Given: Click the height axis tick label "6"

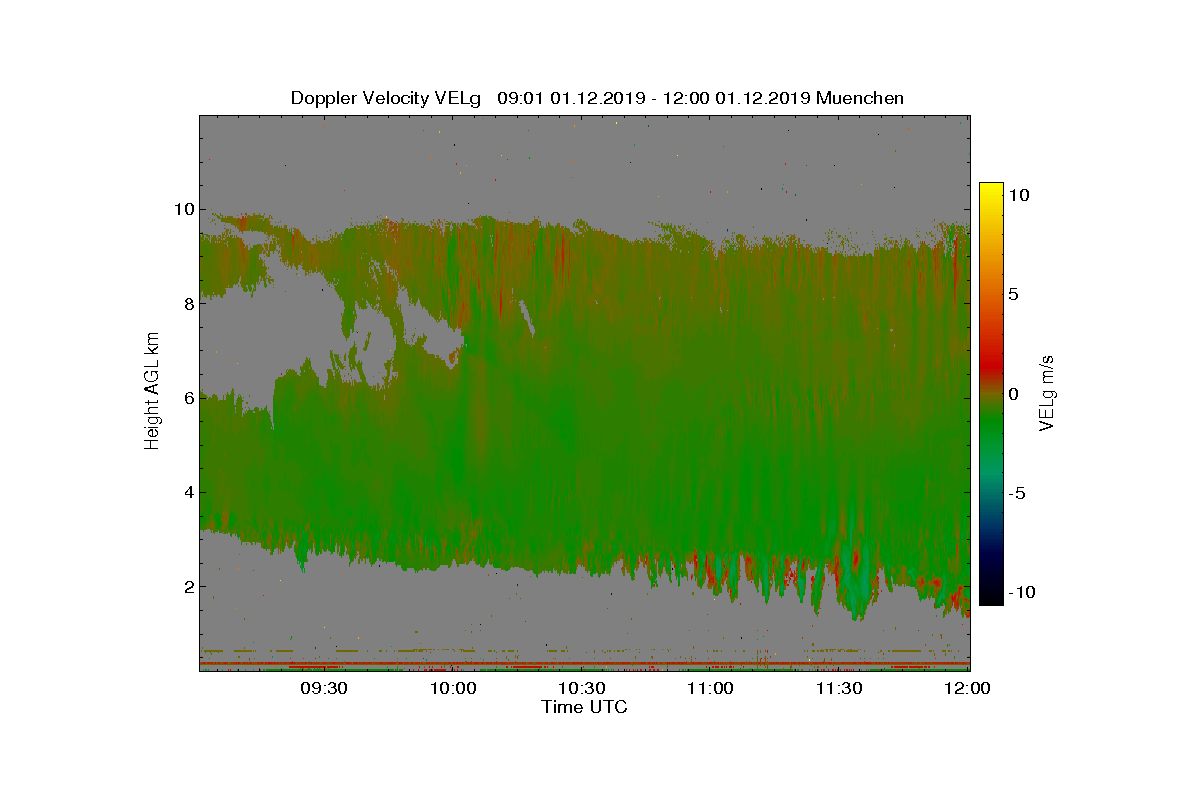Looking at the screenshot, I should tap(187, 398).
